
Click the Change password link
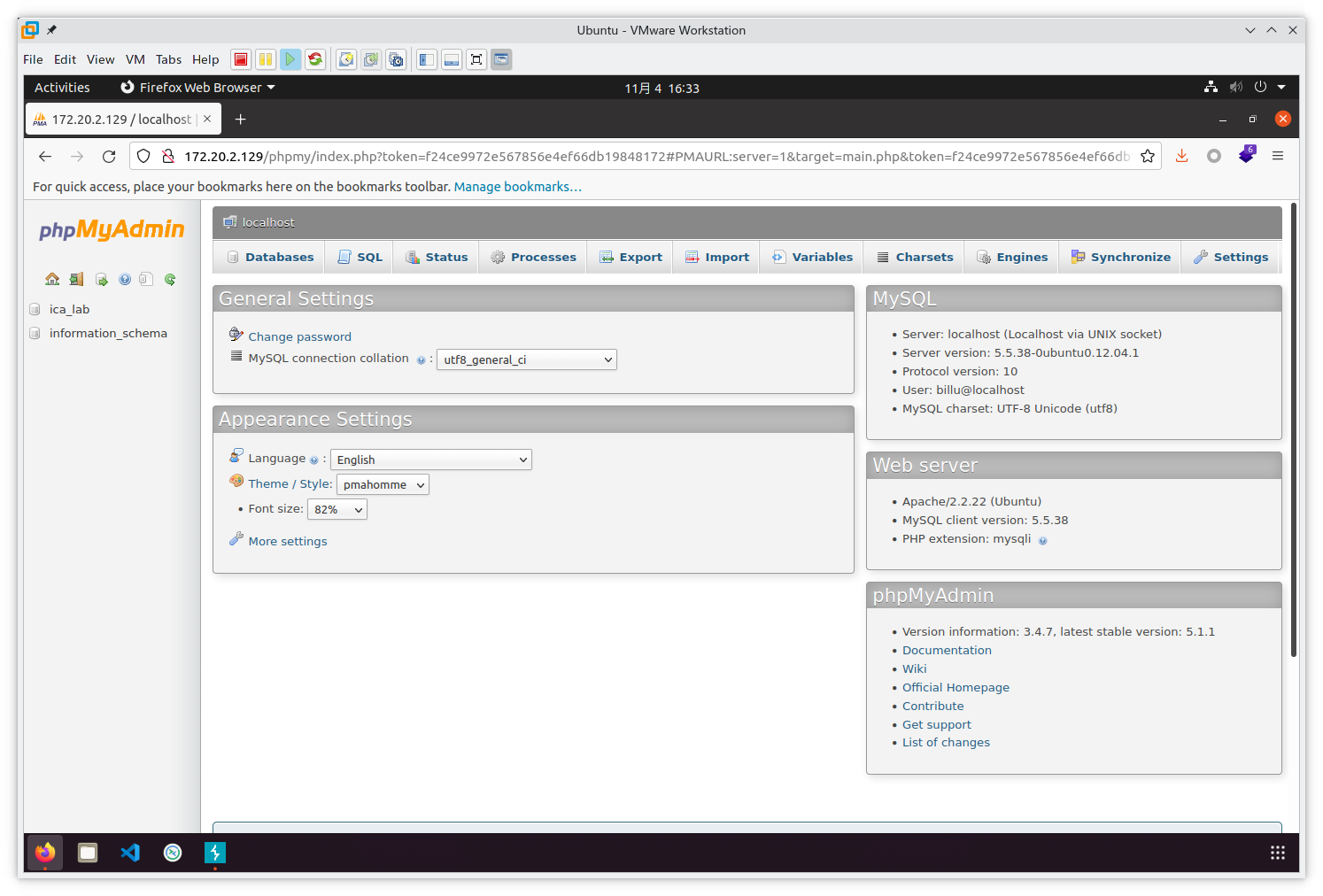tap(299, 336)
